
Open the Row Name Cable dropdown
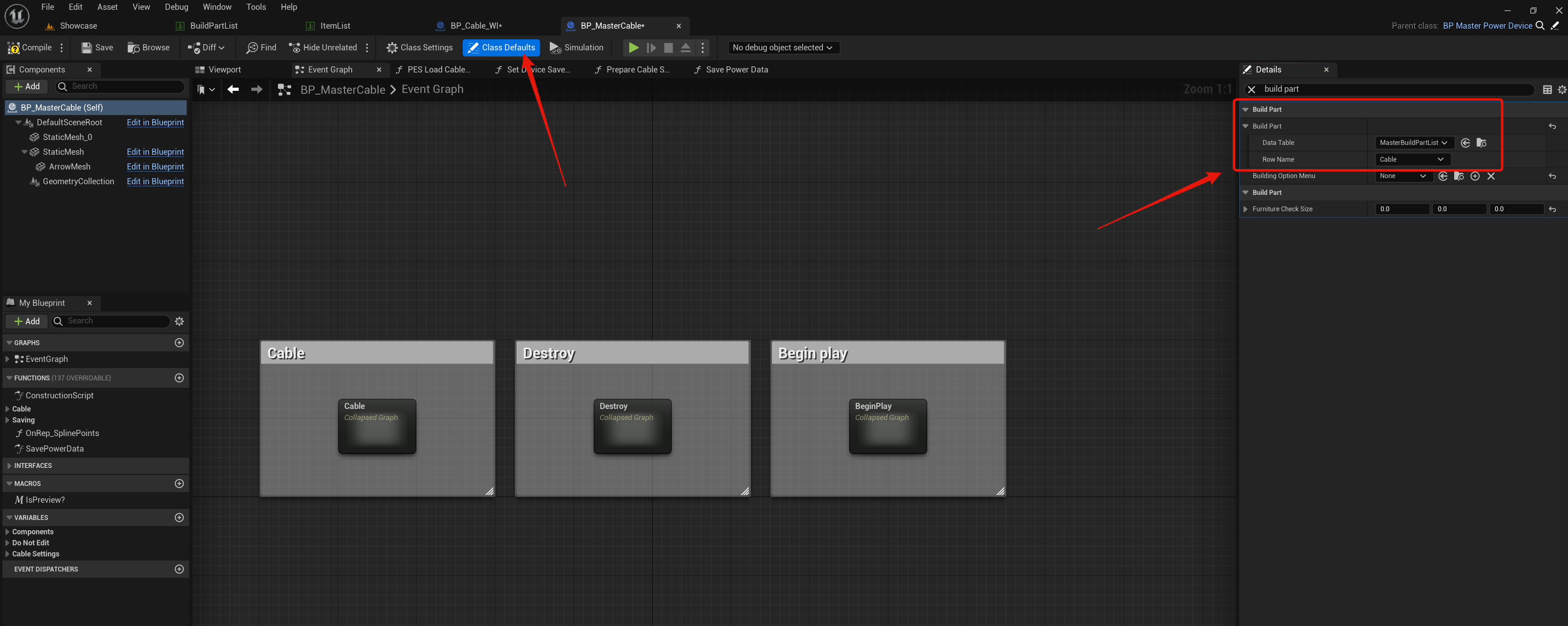pyautogui.click(x=1412, y=159)
